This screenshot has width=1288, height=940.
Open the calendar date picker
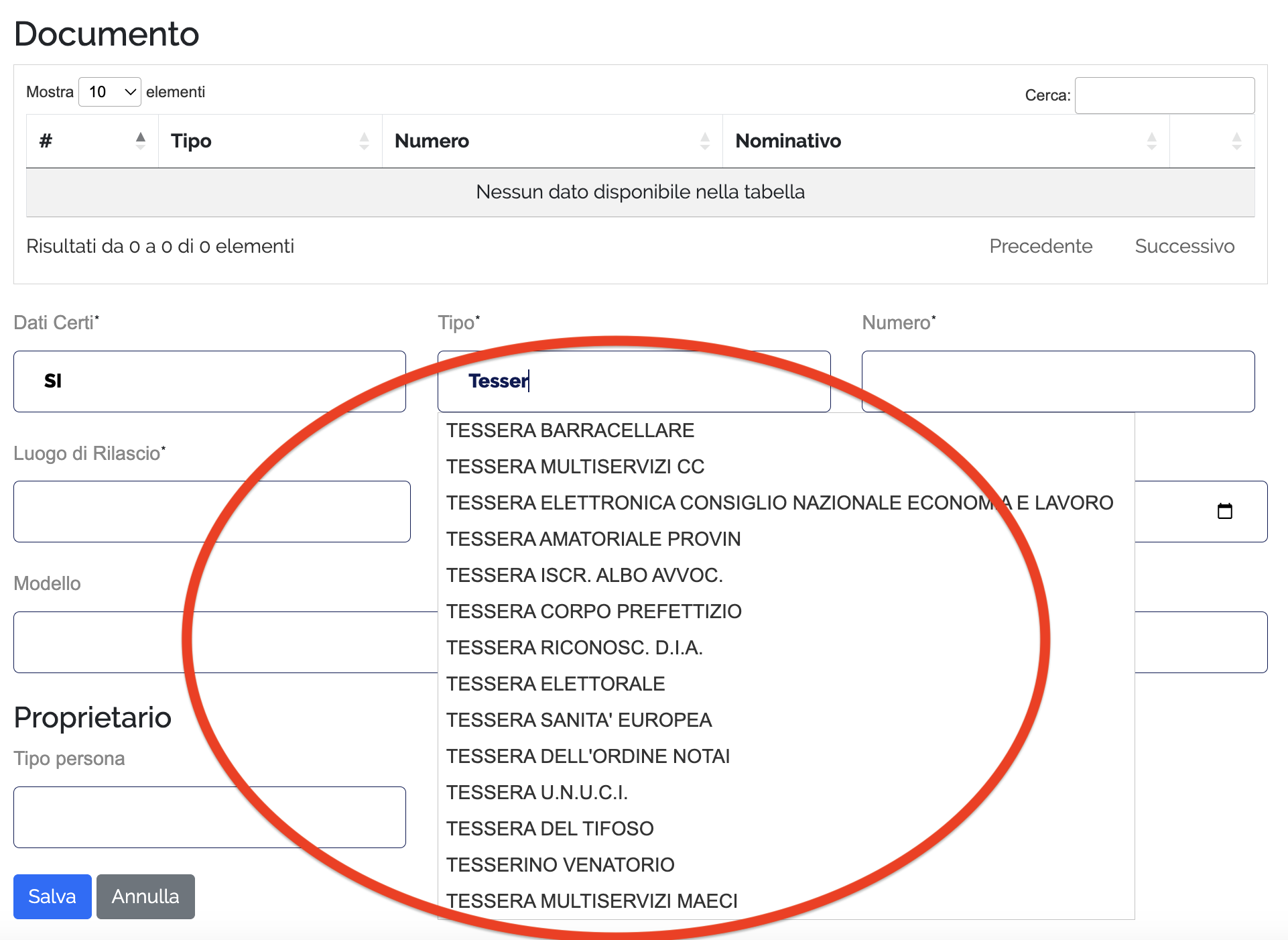(1224, 511)
